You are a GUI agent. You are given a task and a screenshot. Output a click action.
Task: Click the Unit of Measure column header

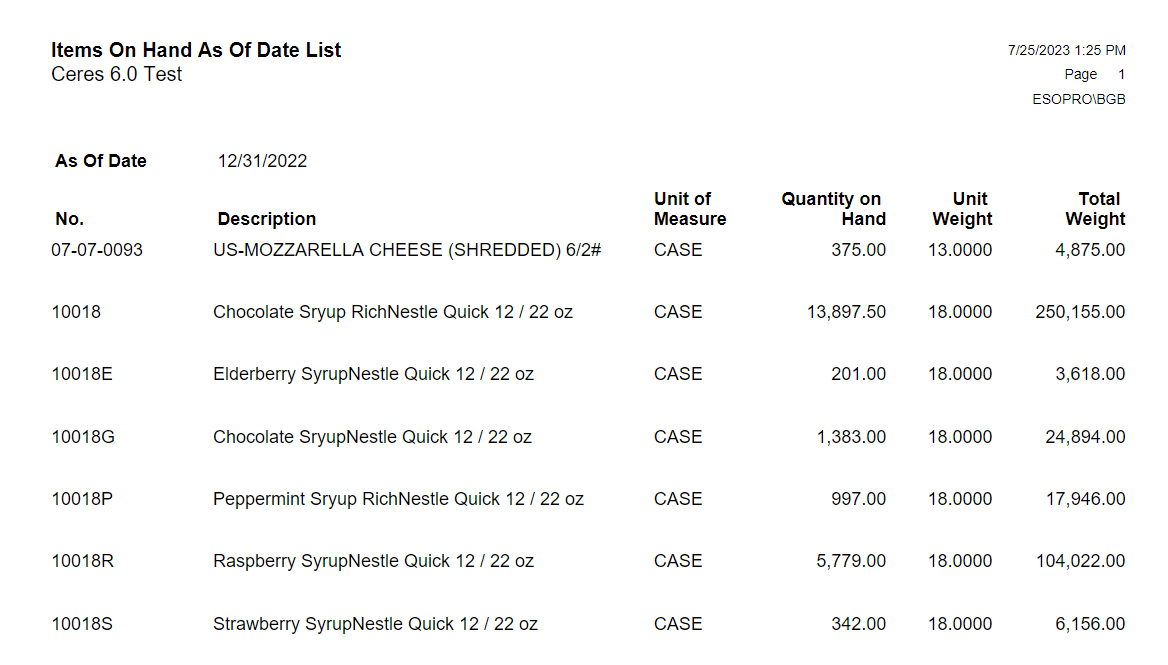click(x=690, y=209)
